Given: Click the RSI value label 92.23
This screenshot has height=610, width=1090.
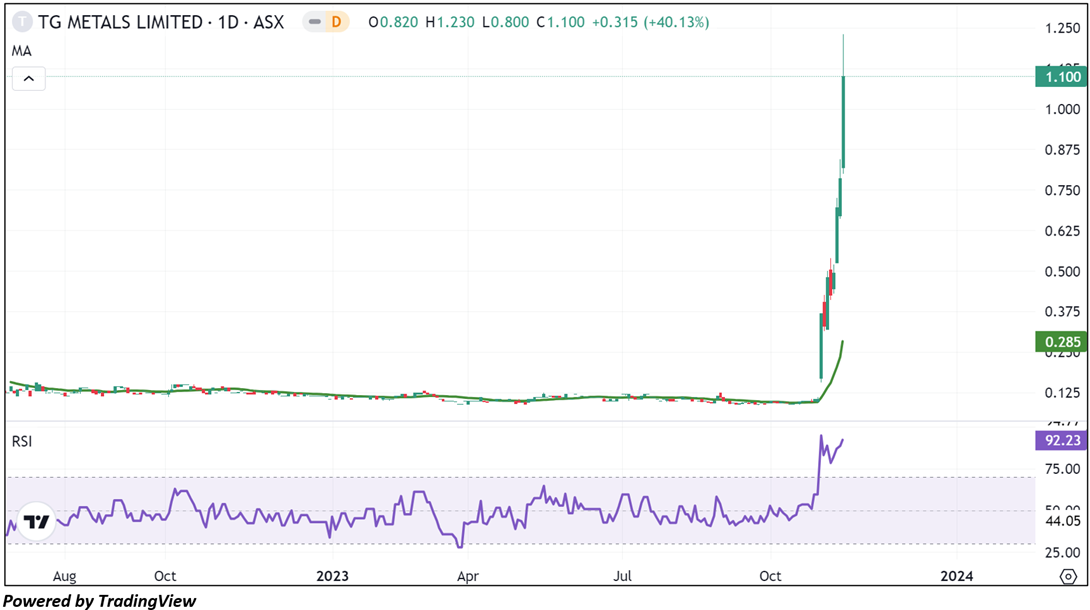Looking at the screenshot, I should [x=1061, y=440].
